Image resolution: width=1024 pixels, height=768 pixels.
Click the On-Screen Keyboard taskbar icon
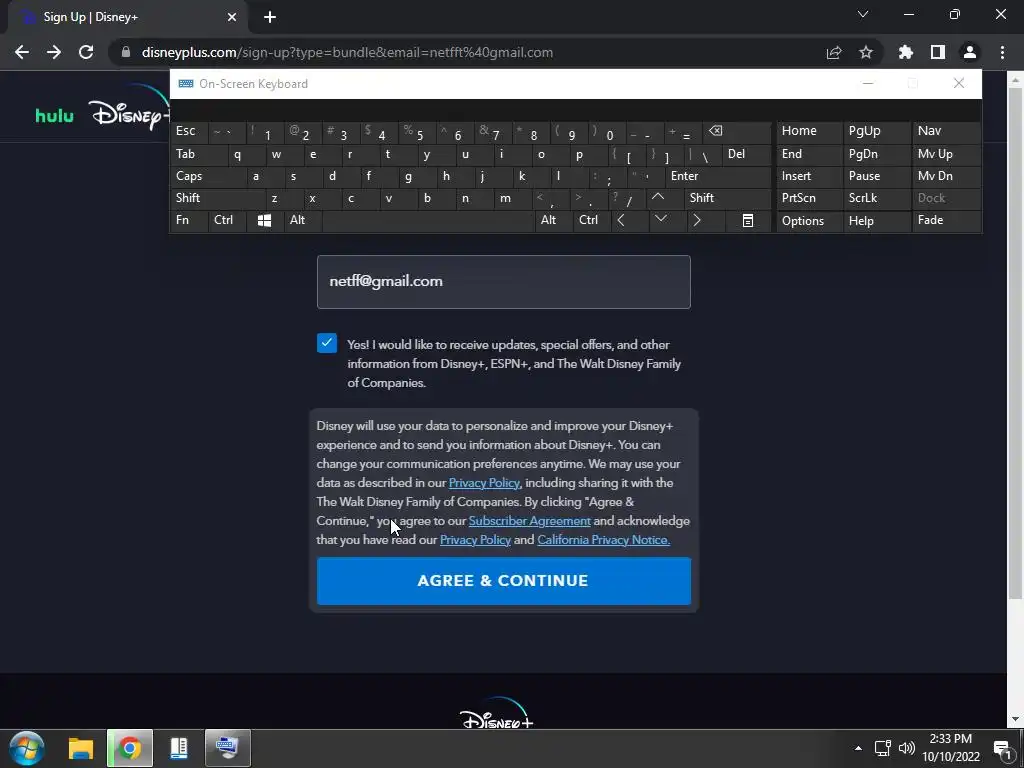click(x=227, y=748)
